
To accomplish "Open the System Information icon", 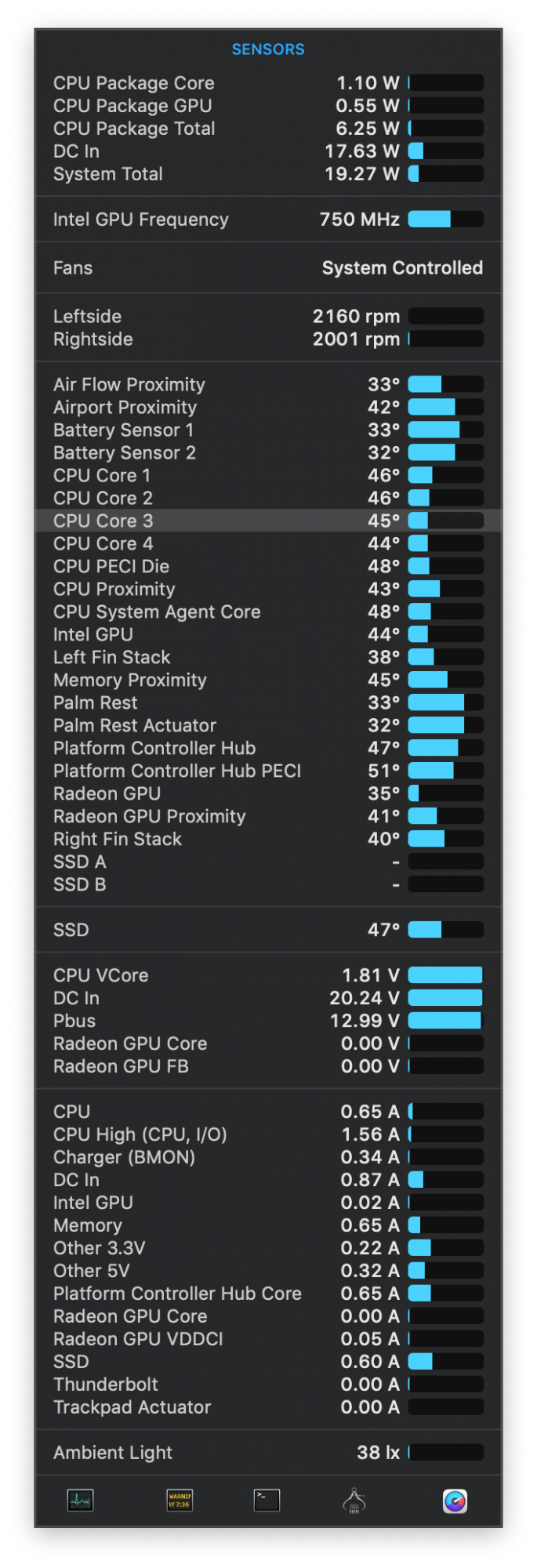I will [354, 1501].
